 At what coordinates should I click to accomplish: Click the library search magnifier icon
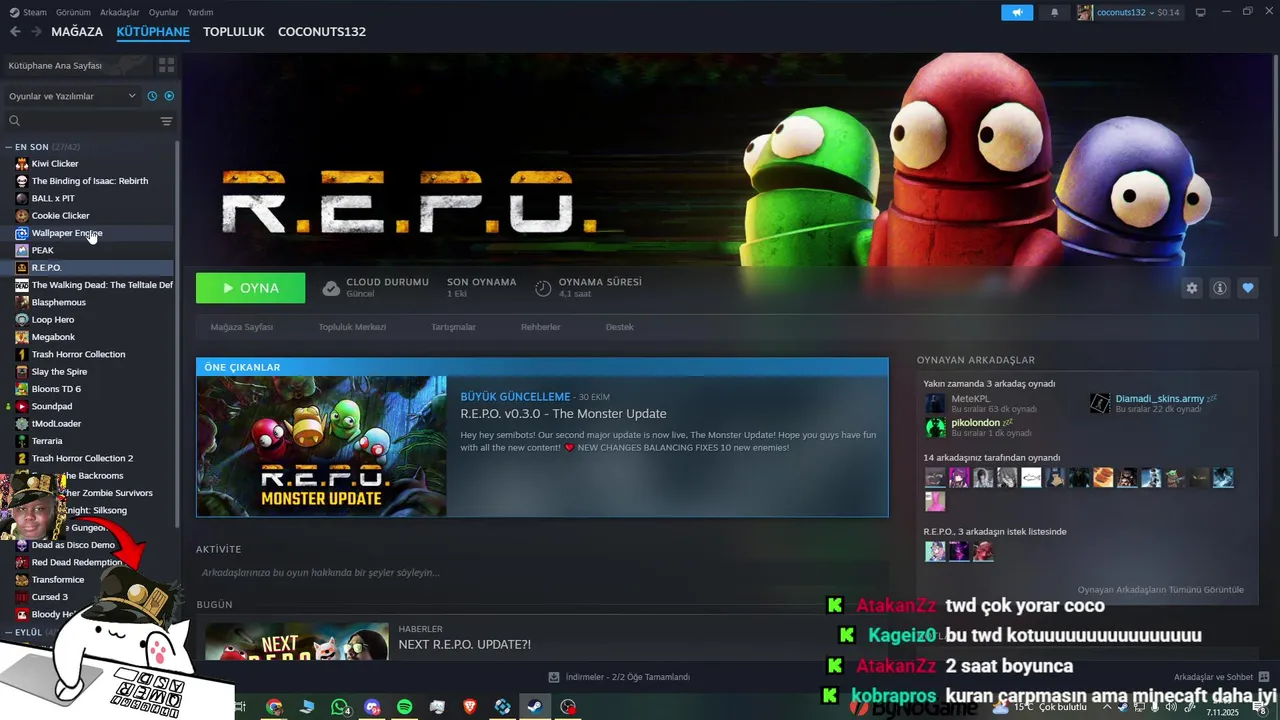tap(14, 121)
